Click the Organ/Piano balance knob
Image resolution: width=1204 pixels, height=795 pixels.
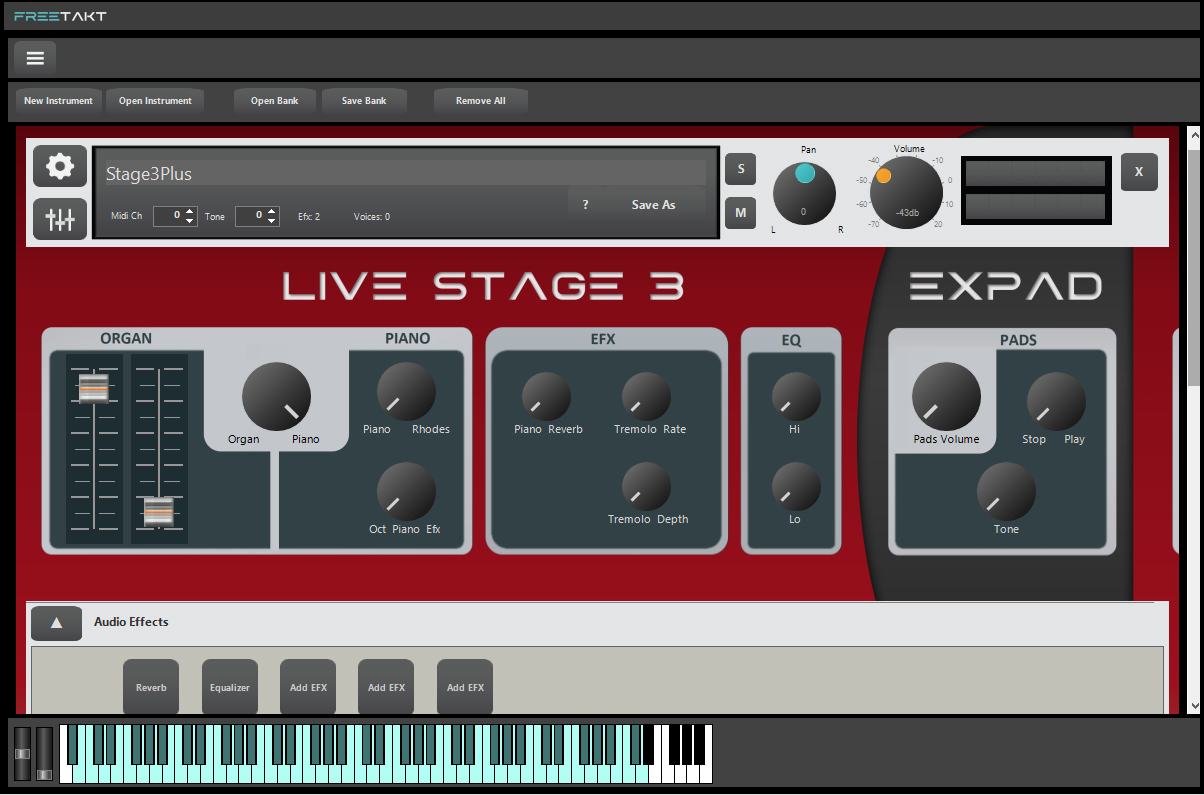point(276,396)
